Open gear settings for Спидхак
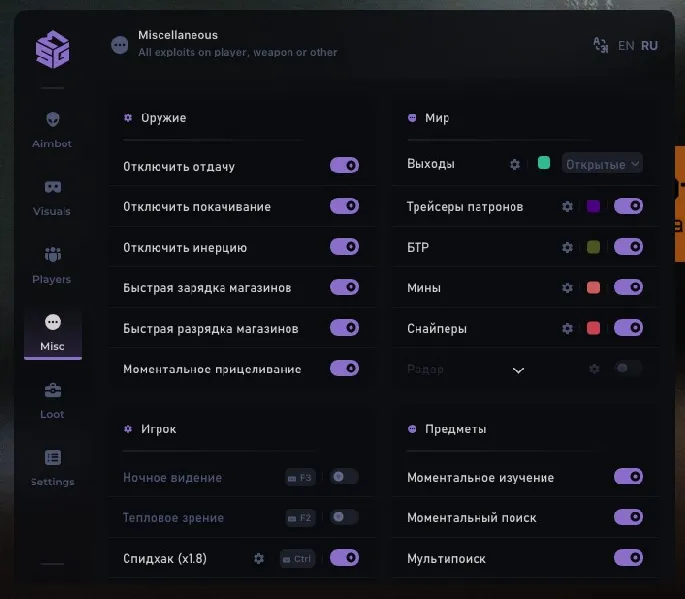Screen dimensions: 685x599 click(259, 558)
